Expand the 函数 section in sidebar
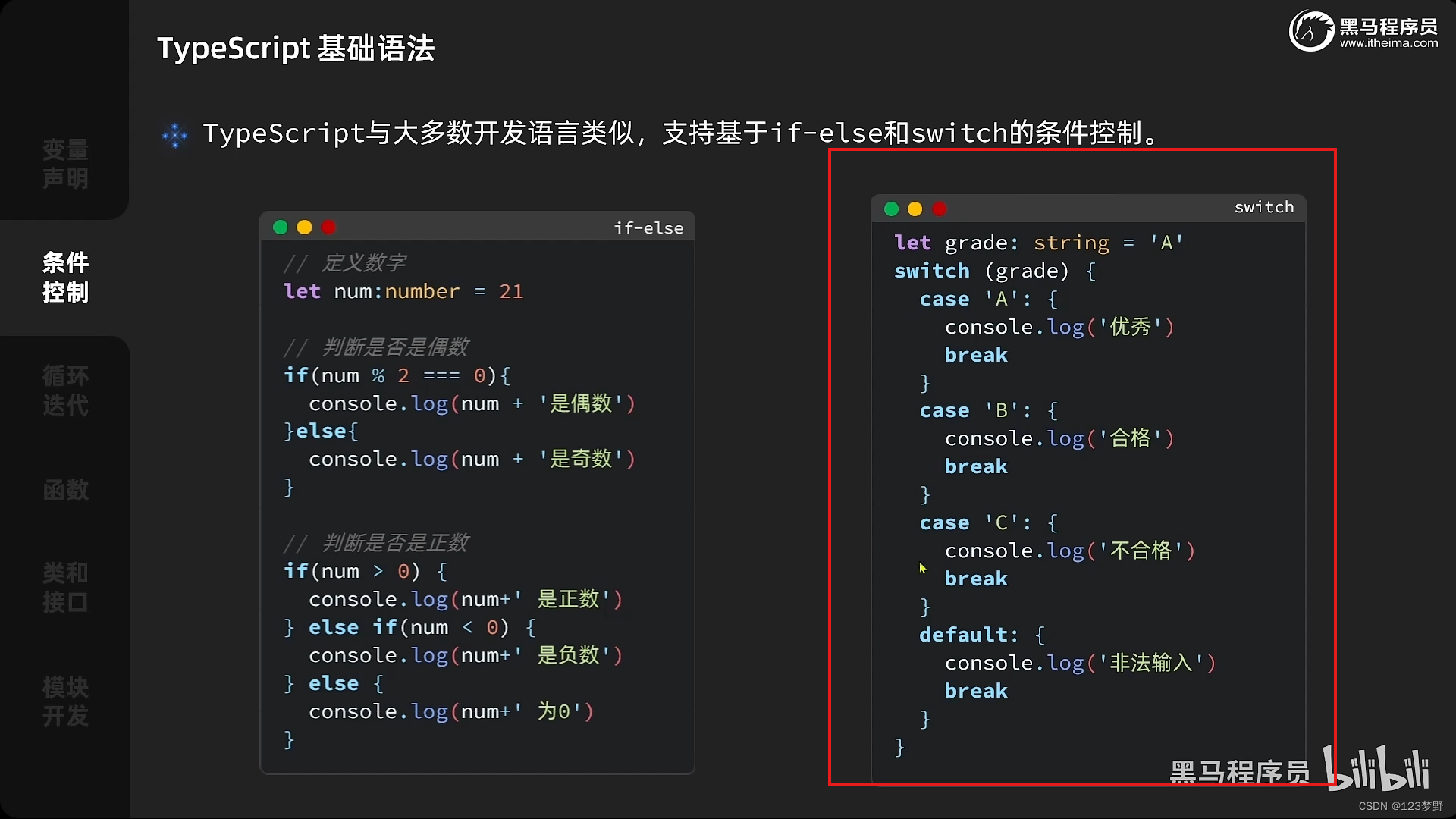Screen dimensions: 1456x819 (64, 491)
